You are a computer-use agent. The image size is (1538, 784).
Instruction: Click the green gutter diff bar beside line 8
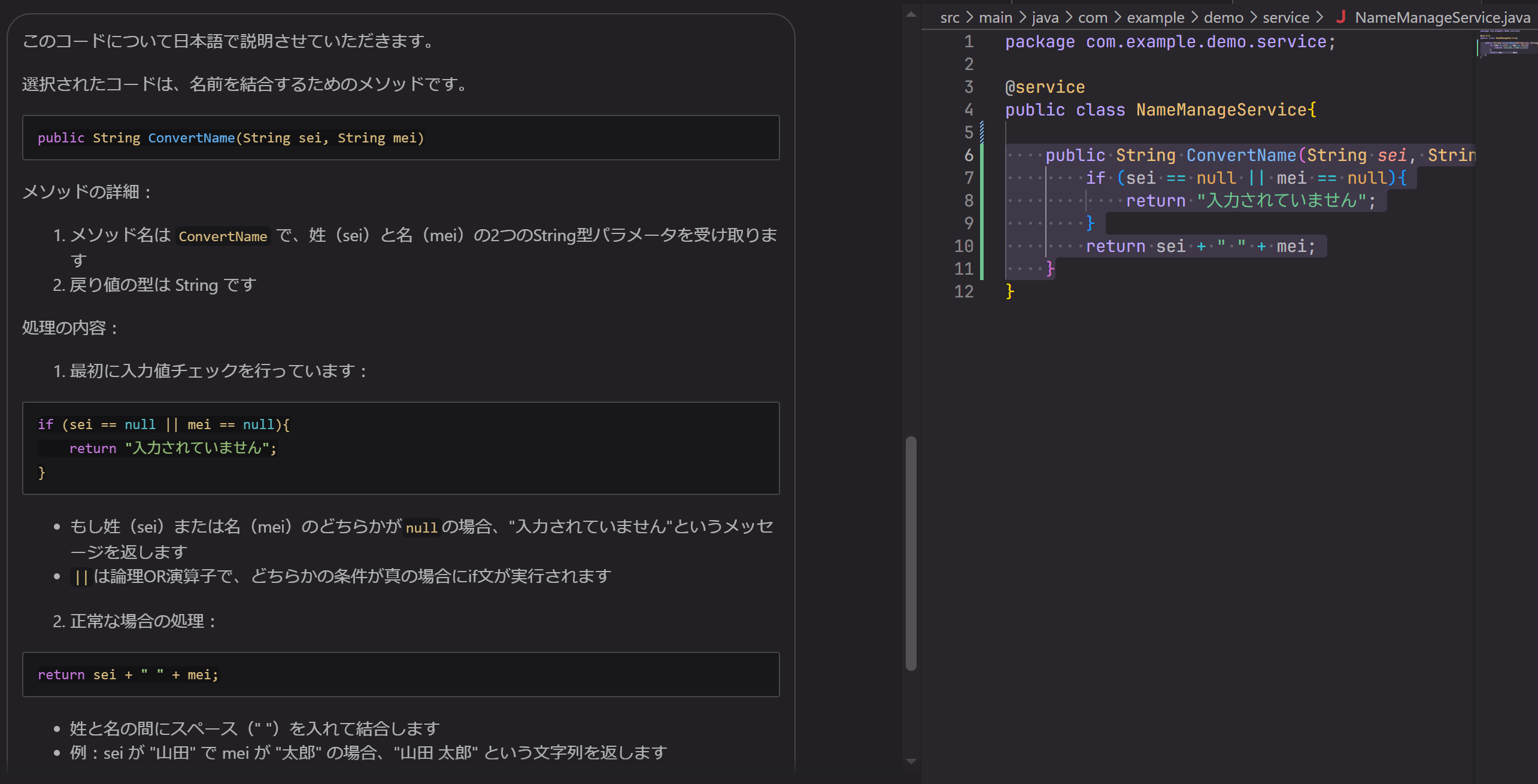tap(982, 200)
